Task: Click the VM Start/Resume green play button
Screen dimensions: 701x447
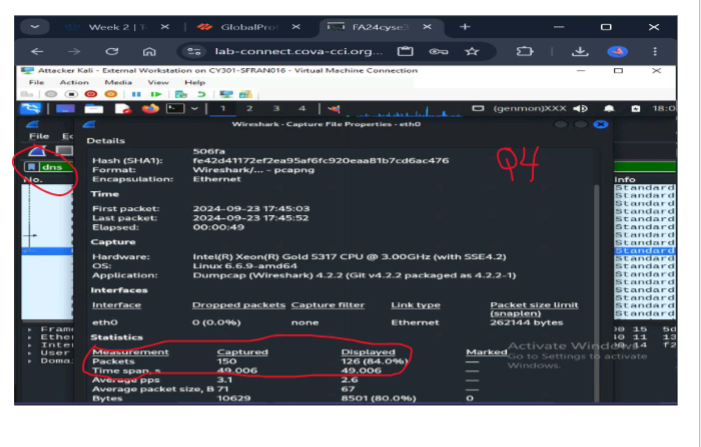Action: pyautogui.click(x=156, y=94)
